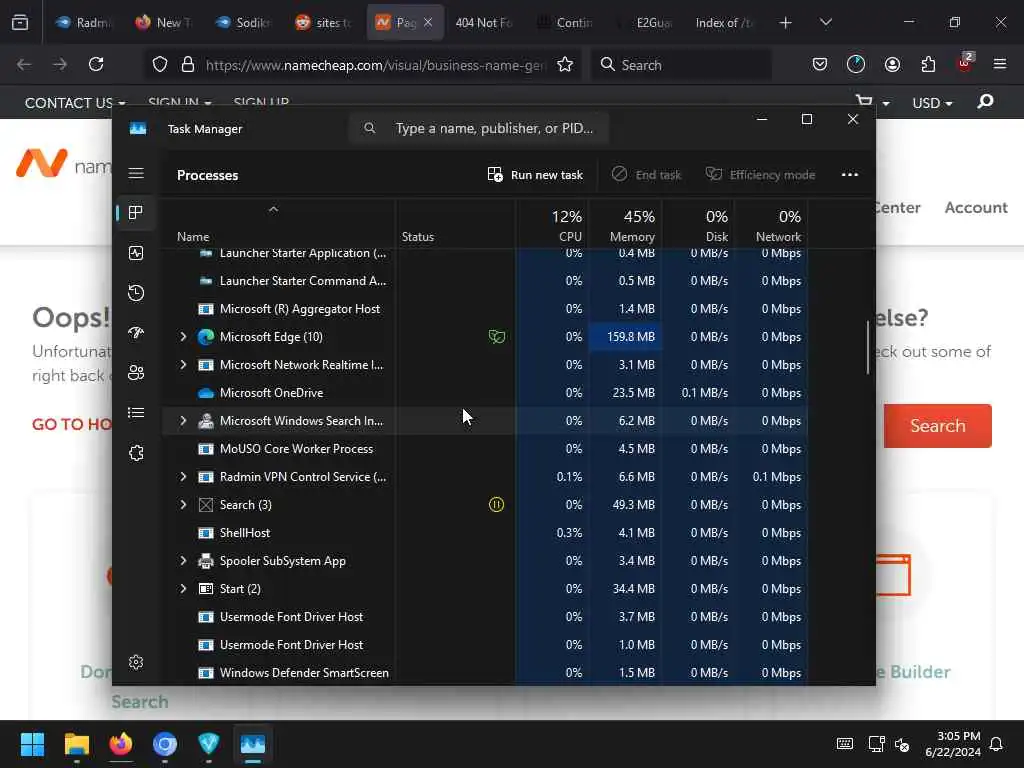This screenshot has height=768, width=1024.
Task: Click the Firefox back arrow
Action: pos(24,64)
